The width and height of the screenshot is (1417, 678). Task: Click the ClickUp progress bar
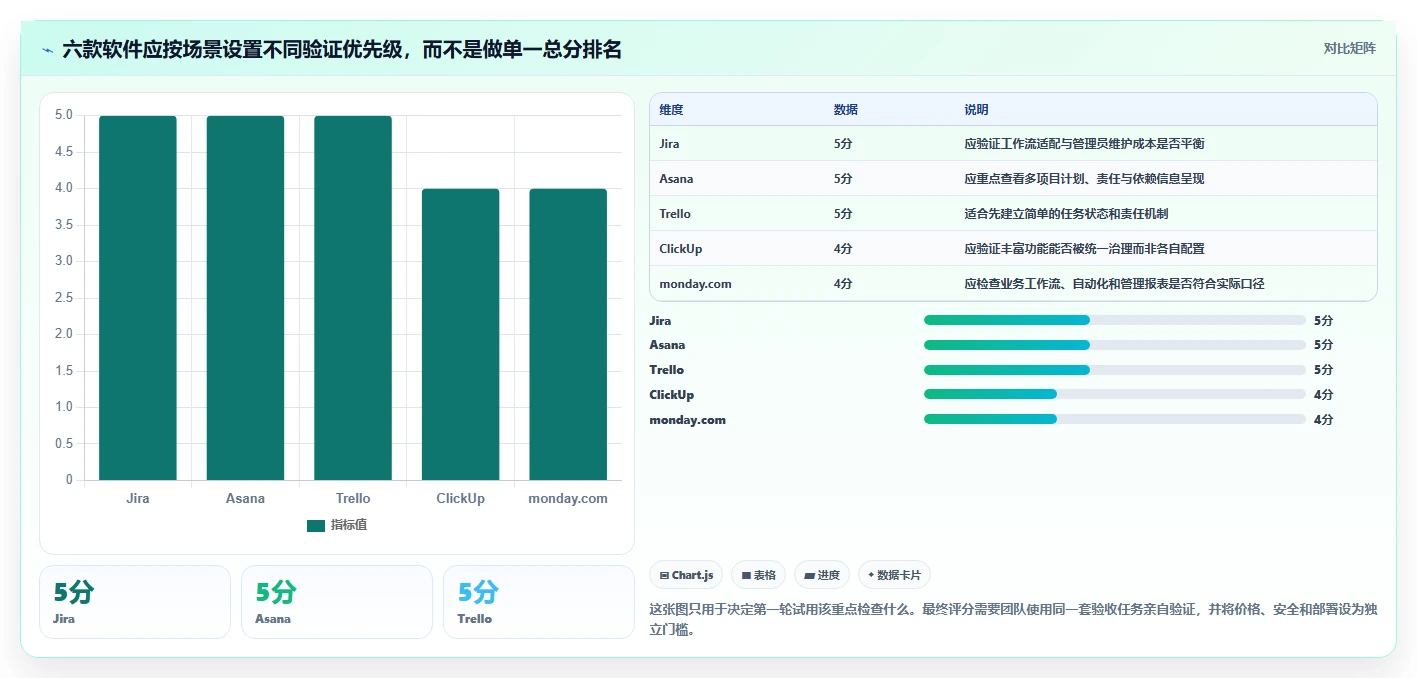click(x=1115, y=395)
